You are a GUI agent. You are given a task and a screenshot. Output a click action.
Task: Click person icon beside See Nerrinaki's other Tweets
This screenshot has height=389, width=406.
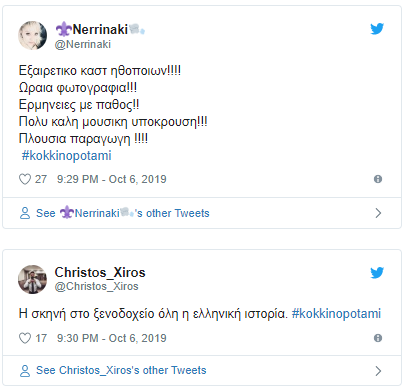(x=25, y=213)
